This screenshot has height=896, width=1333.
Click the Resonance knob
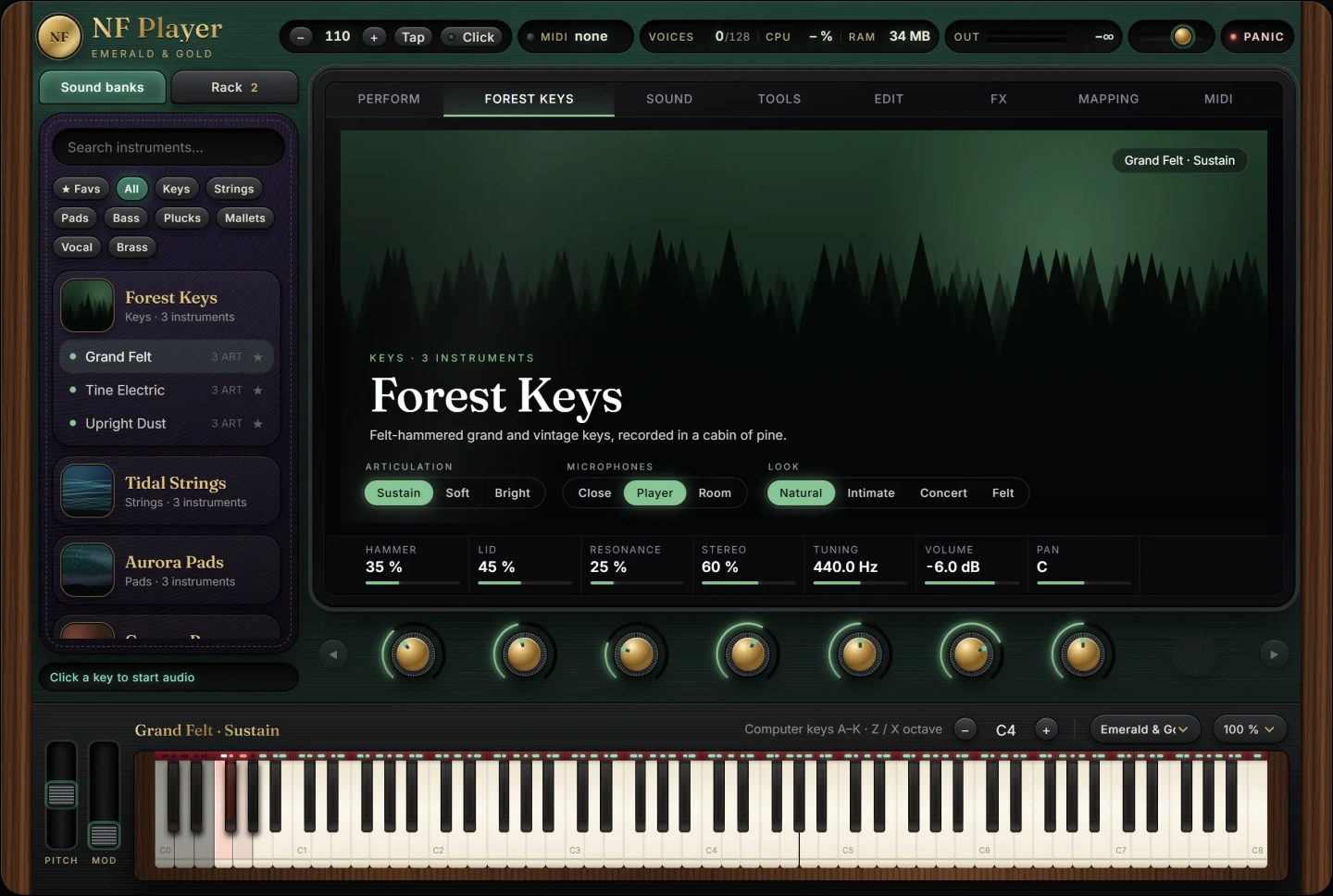(x=636, y=654)
